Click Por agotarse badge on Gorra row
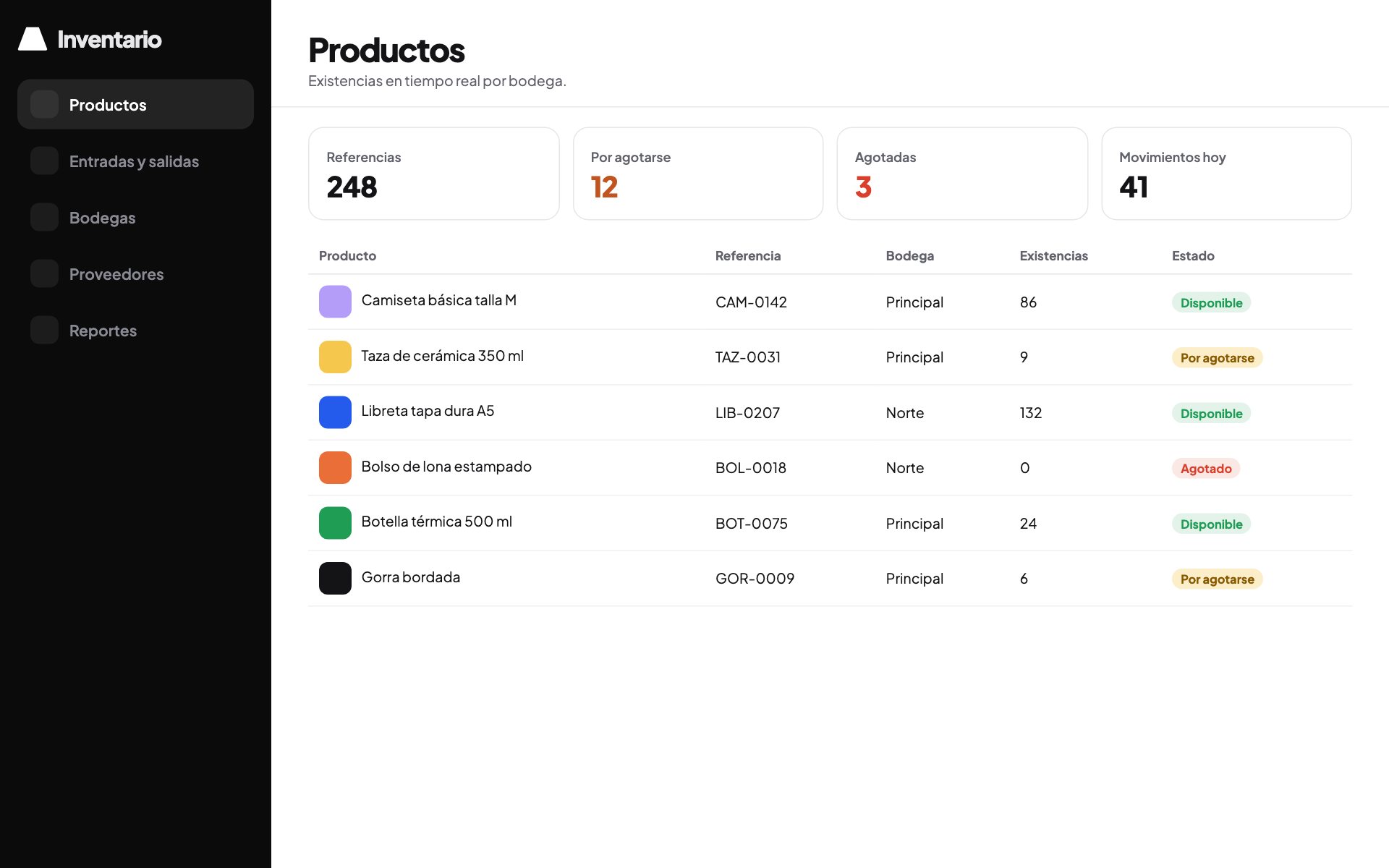 click(1218, 579)
